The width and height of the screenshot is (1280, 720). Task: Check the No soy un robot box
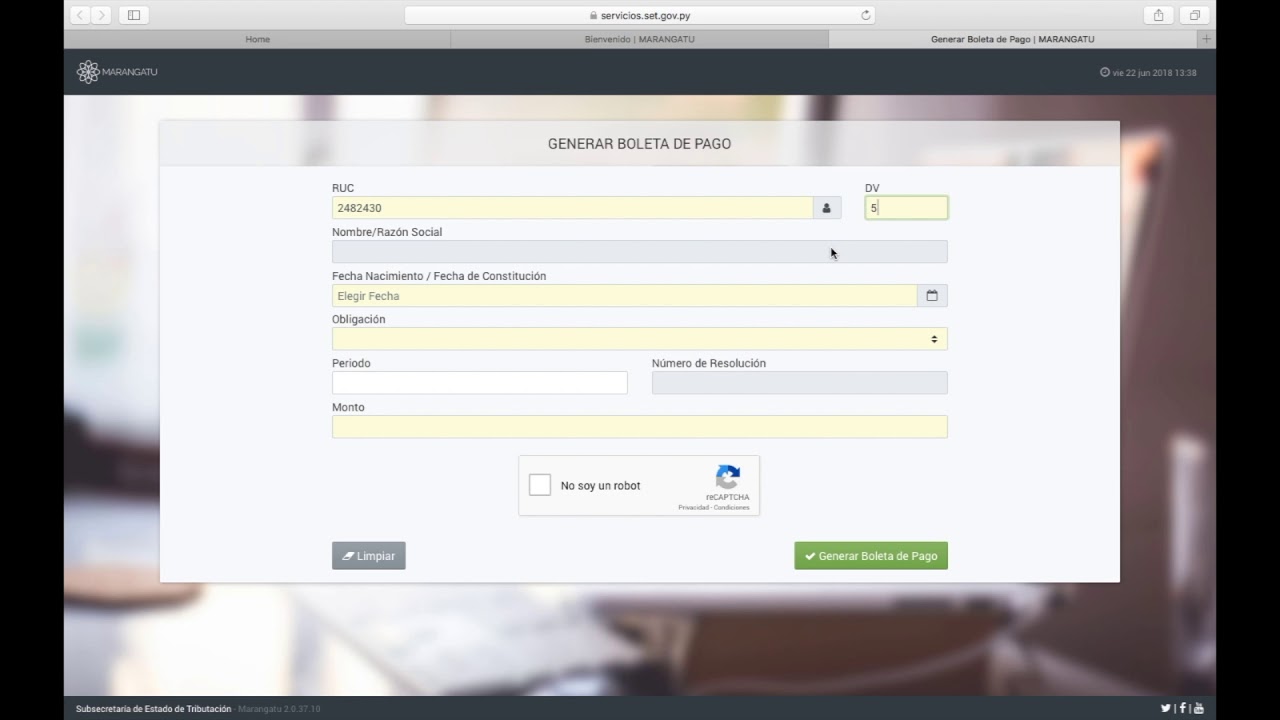(x=540, y=485)
